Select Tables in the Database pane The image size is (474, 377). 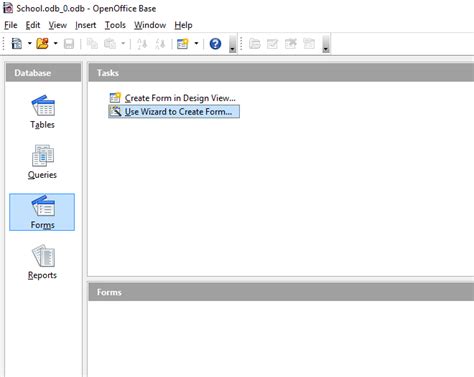pos(42,112)
